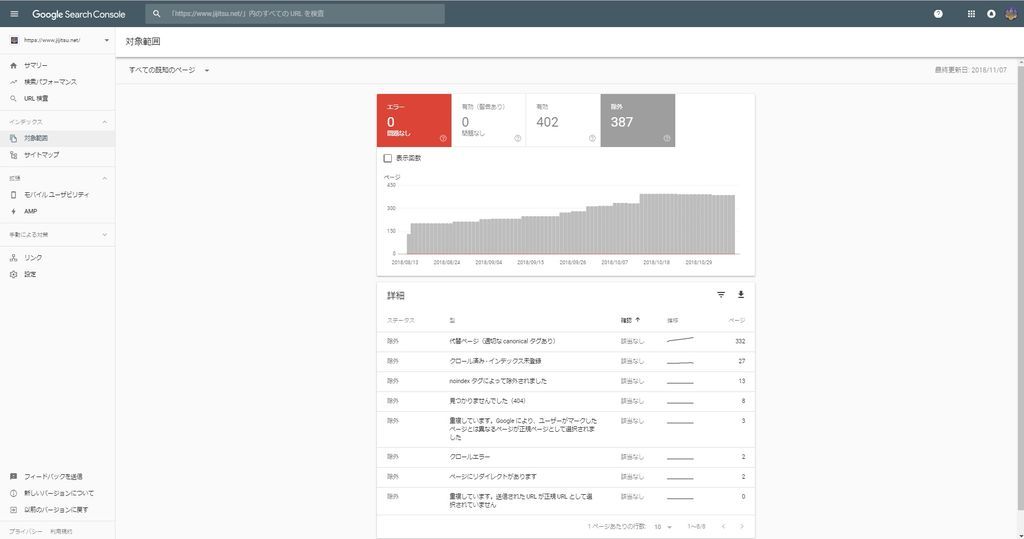This screenshot has height=539, width=1024.
Task: Collapse the 拡張 sidebar section
Action: tap(104, 178)
